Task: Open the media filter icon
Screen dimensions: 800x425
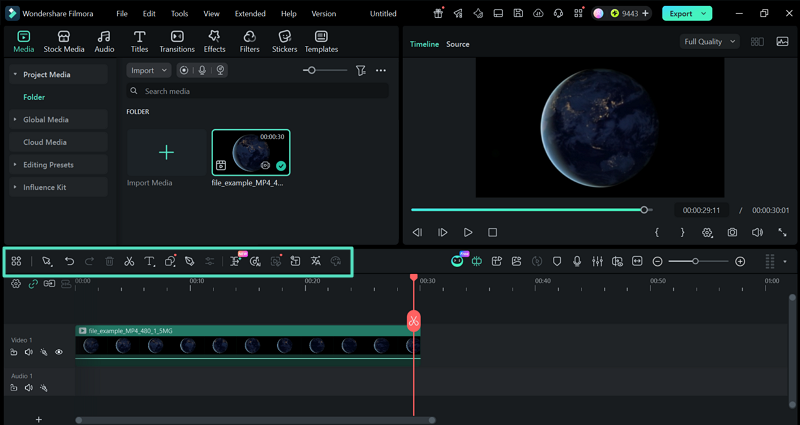Action: coord(361,70)
